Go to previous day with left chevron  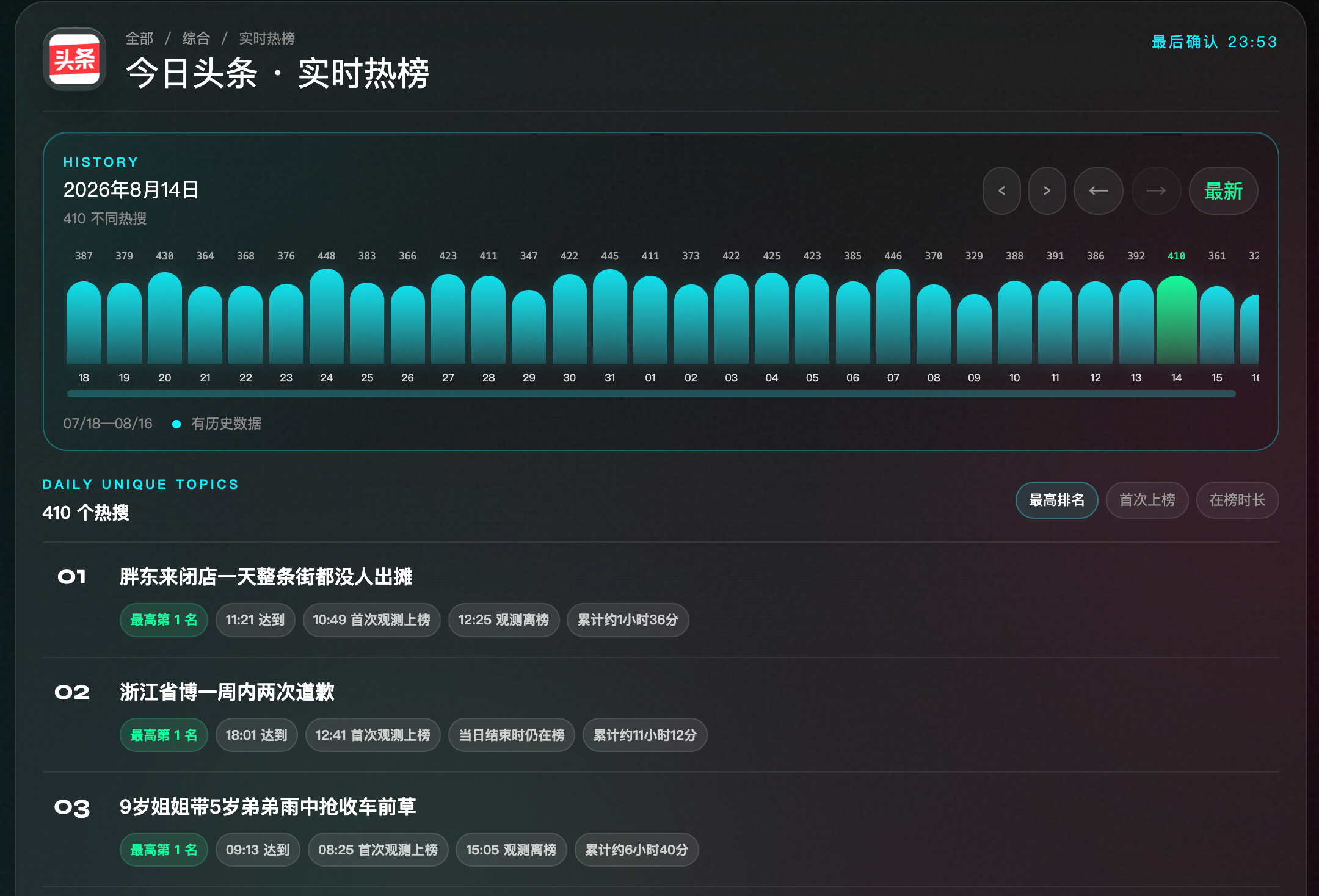pyautogui.click(x=1001, y=191)
